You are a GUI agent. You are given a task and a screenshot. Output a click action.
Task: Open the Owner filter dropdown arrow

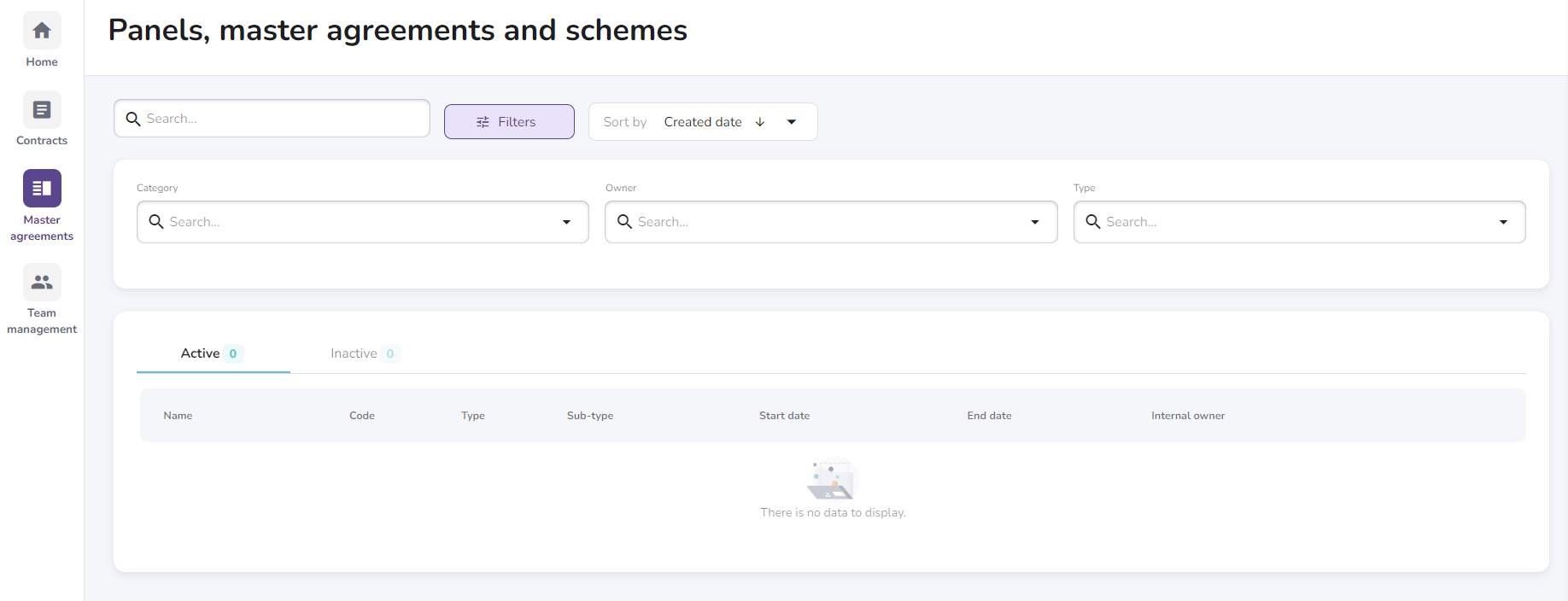(1034, 222)
